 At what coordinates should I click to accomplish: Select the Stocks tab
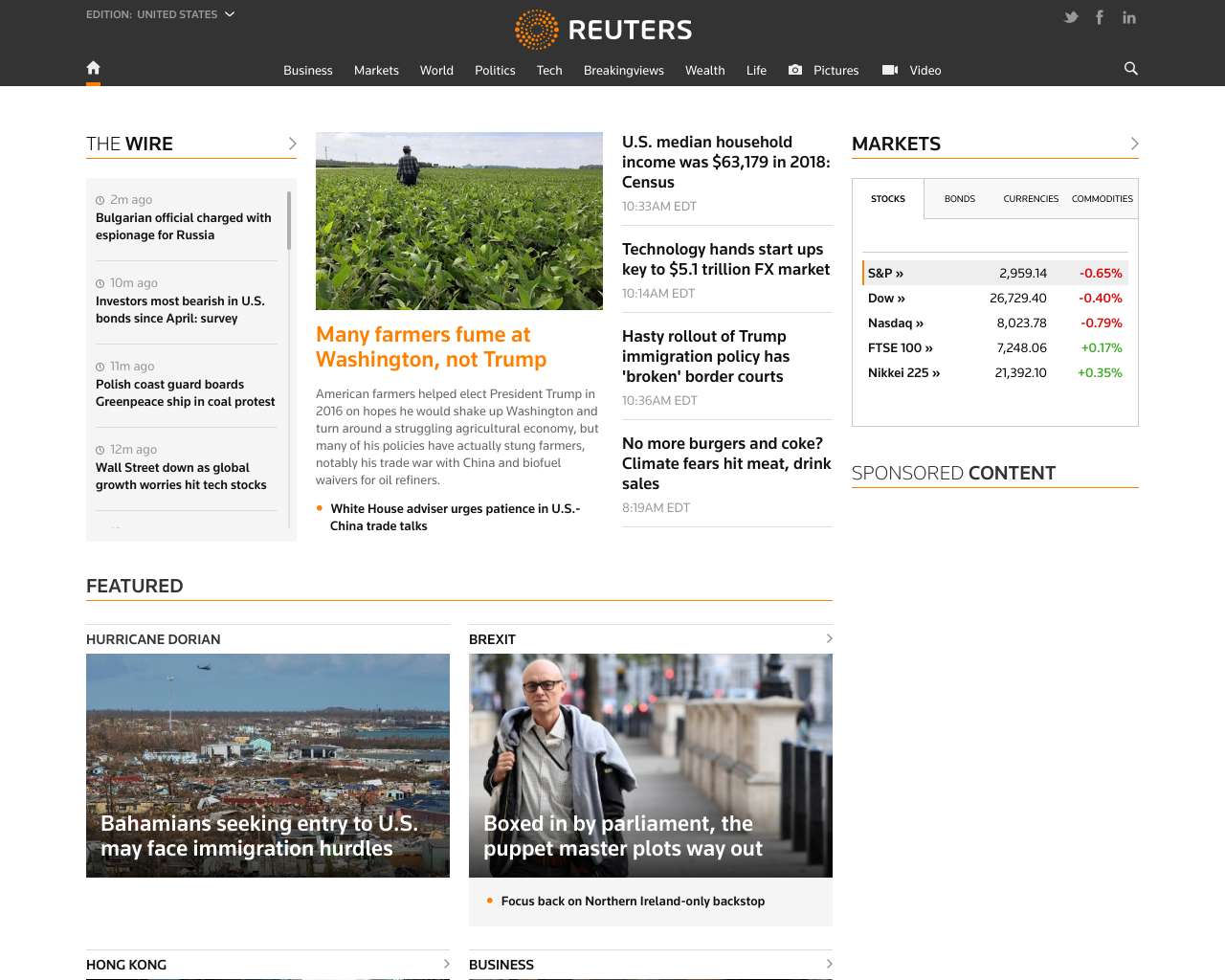point(888,199)
